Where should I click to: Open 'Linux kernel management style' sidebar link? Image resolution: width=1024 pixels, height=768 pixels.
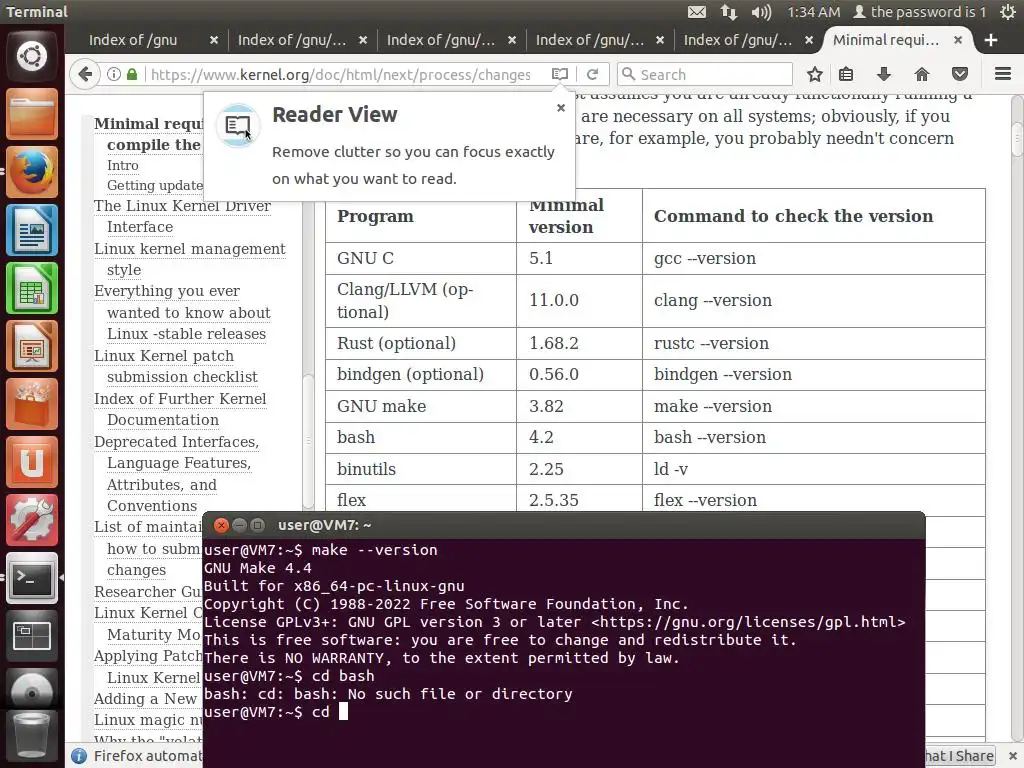[189, 259]
